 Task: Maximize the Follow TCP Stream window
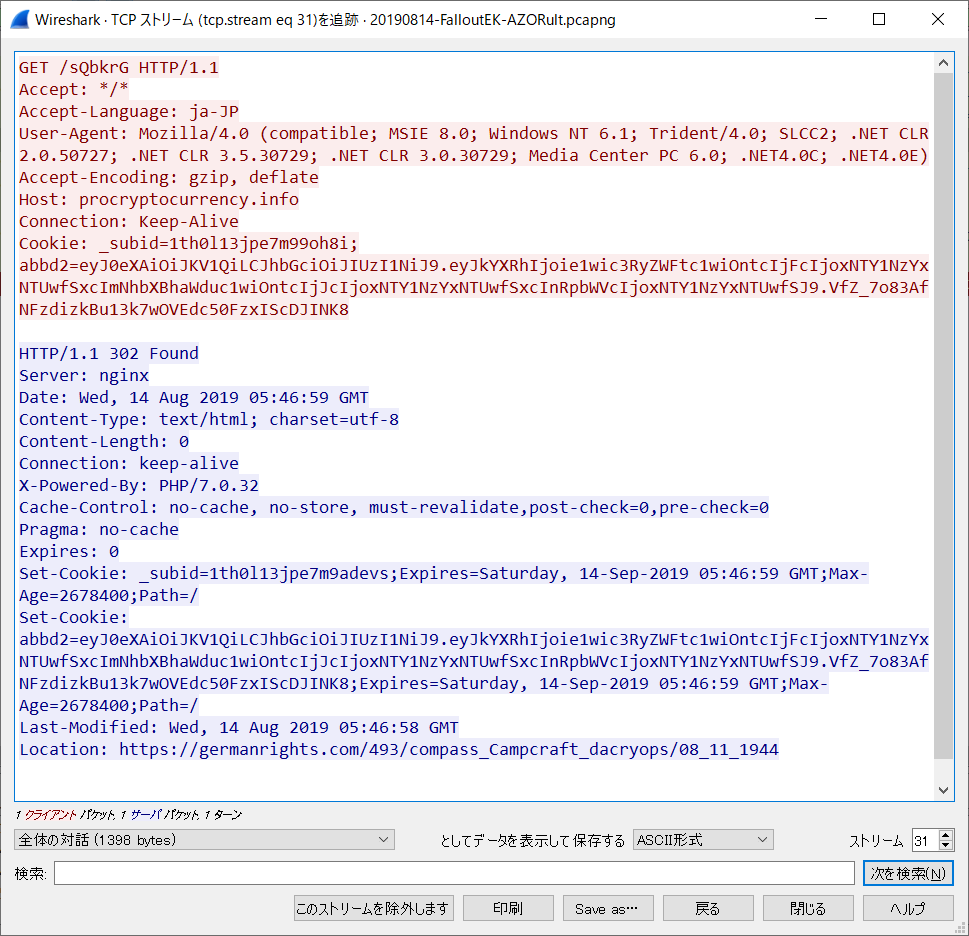(879, 19)
